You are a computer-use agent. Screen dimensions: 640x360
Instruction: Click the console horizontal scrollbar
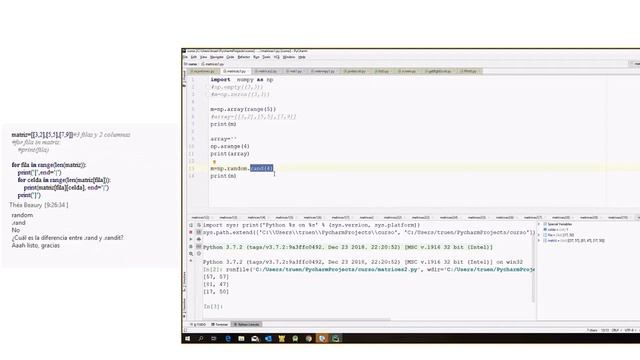point(297,319)
